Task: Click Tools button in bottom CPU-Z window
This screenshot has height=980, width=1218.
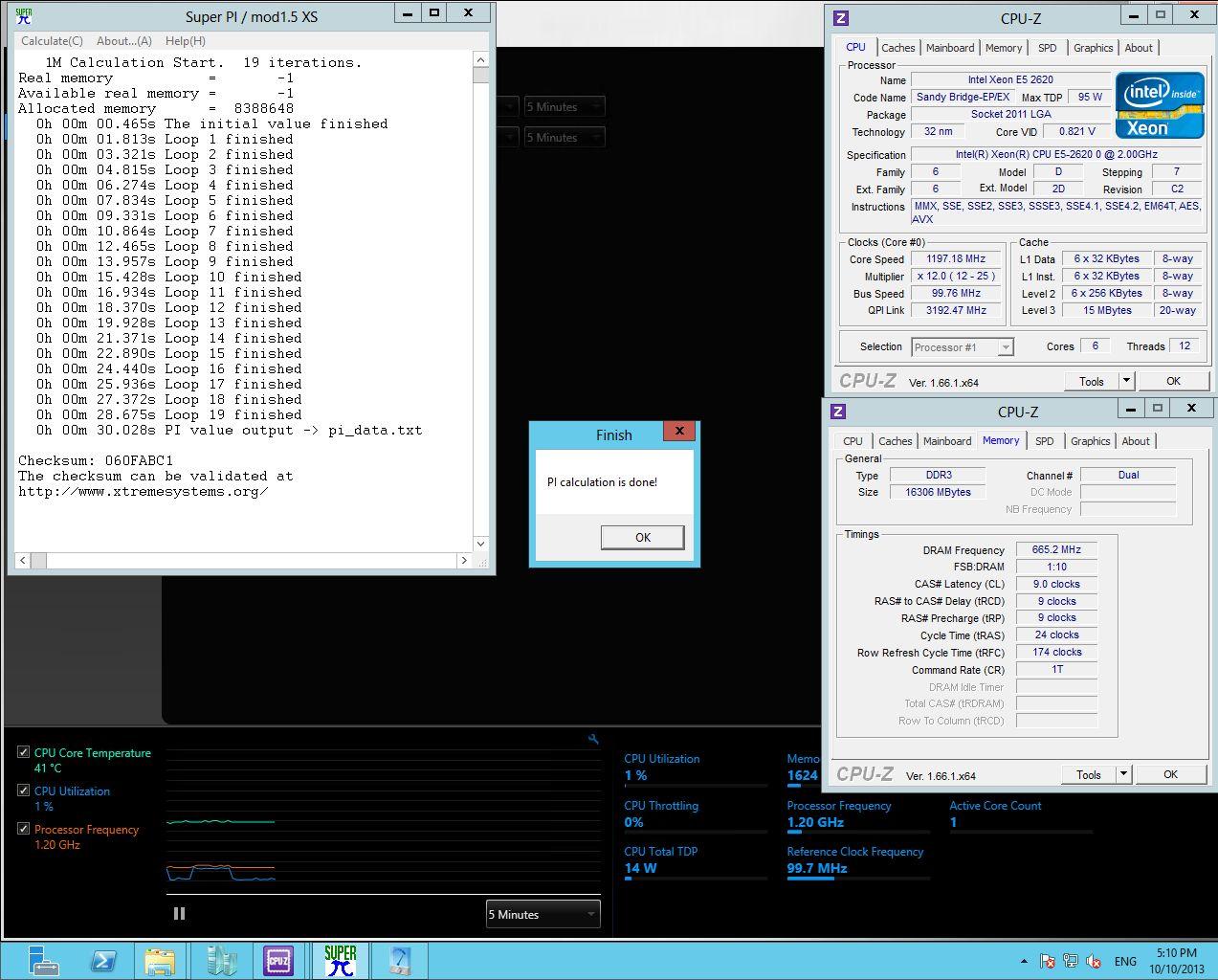Action: coord(1089,774)
